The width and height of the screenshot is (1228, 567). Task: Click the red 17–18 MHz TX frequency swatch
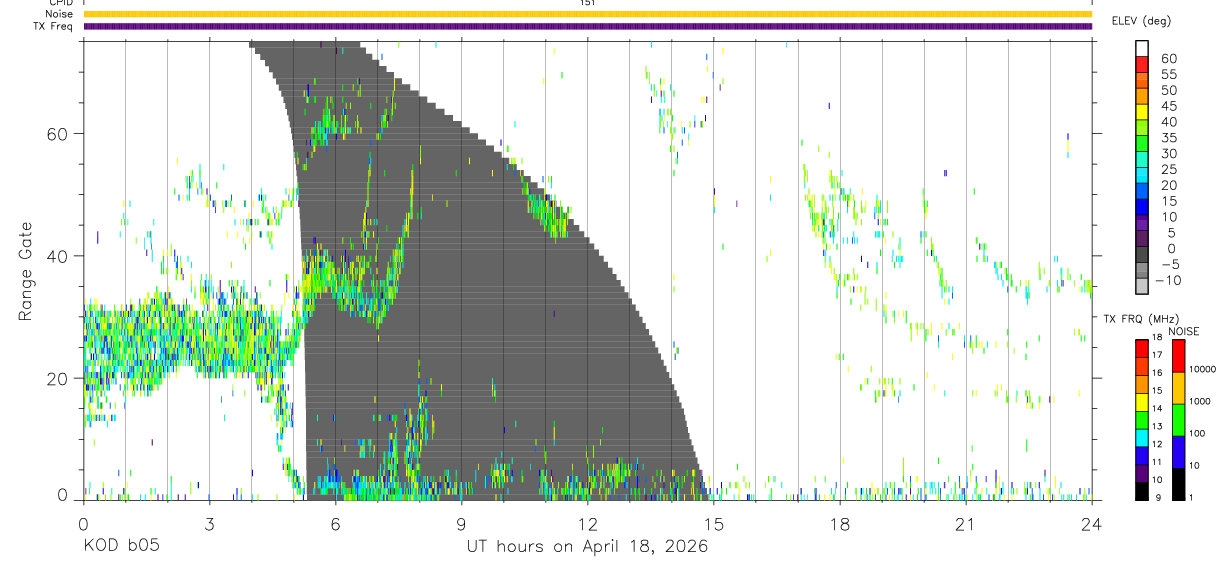point(1141,348)
